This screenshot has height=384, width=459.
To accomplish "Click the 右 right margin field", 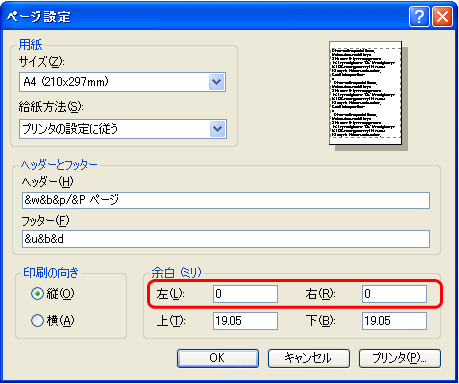I will click(x=394, y=294).
